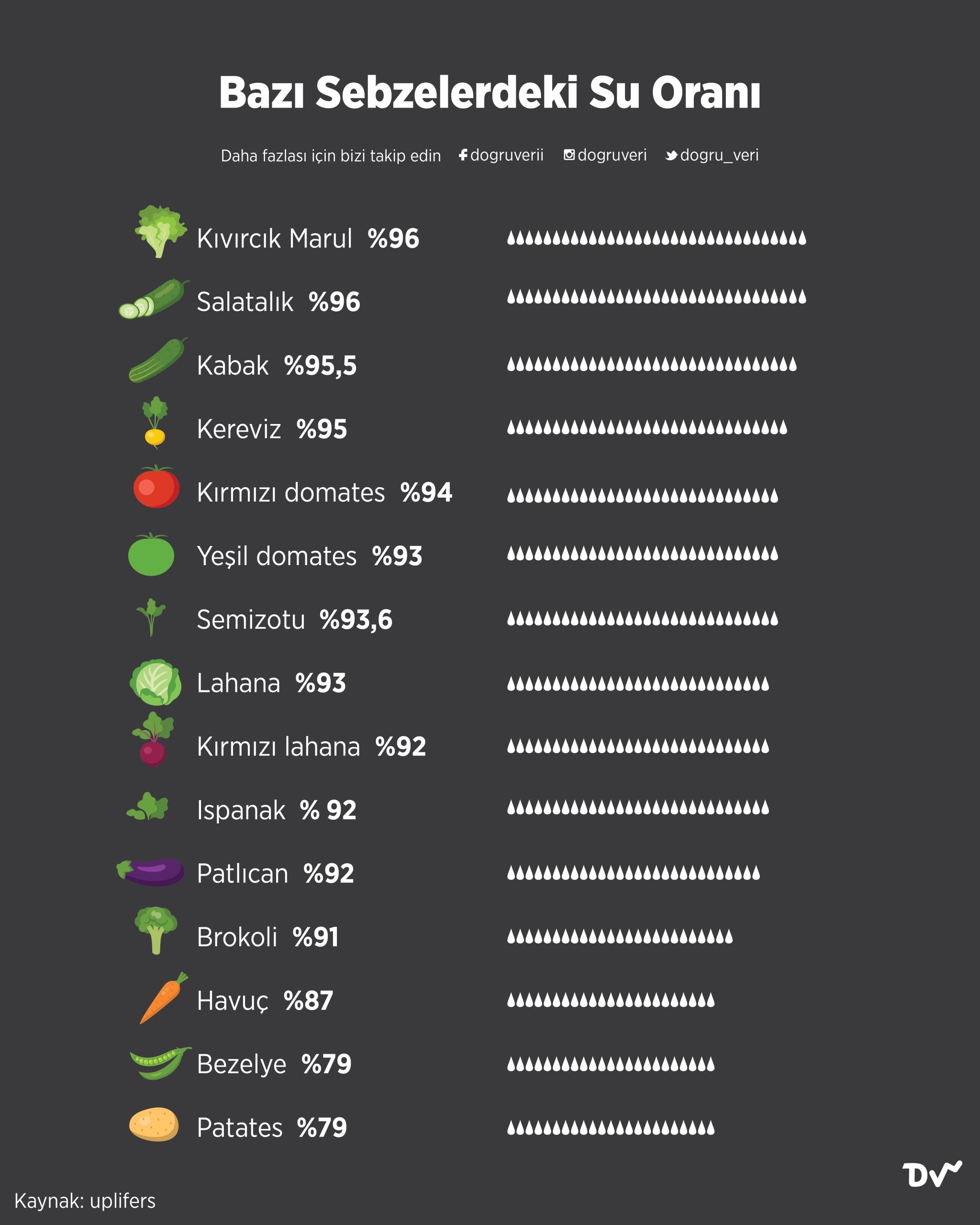Click the green tomato icon
This screenshot has height=1225, width=980.
click(x=151, y=555)
